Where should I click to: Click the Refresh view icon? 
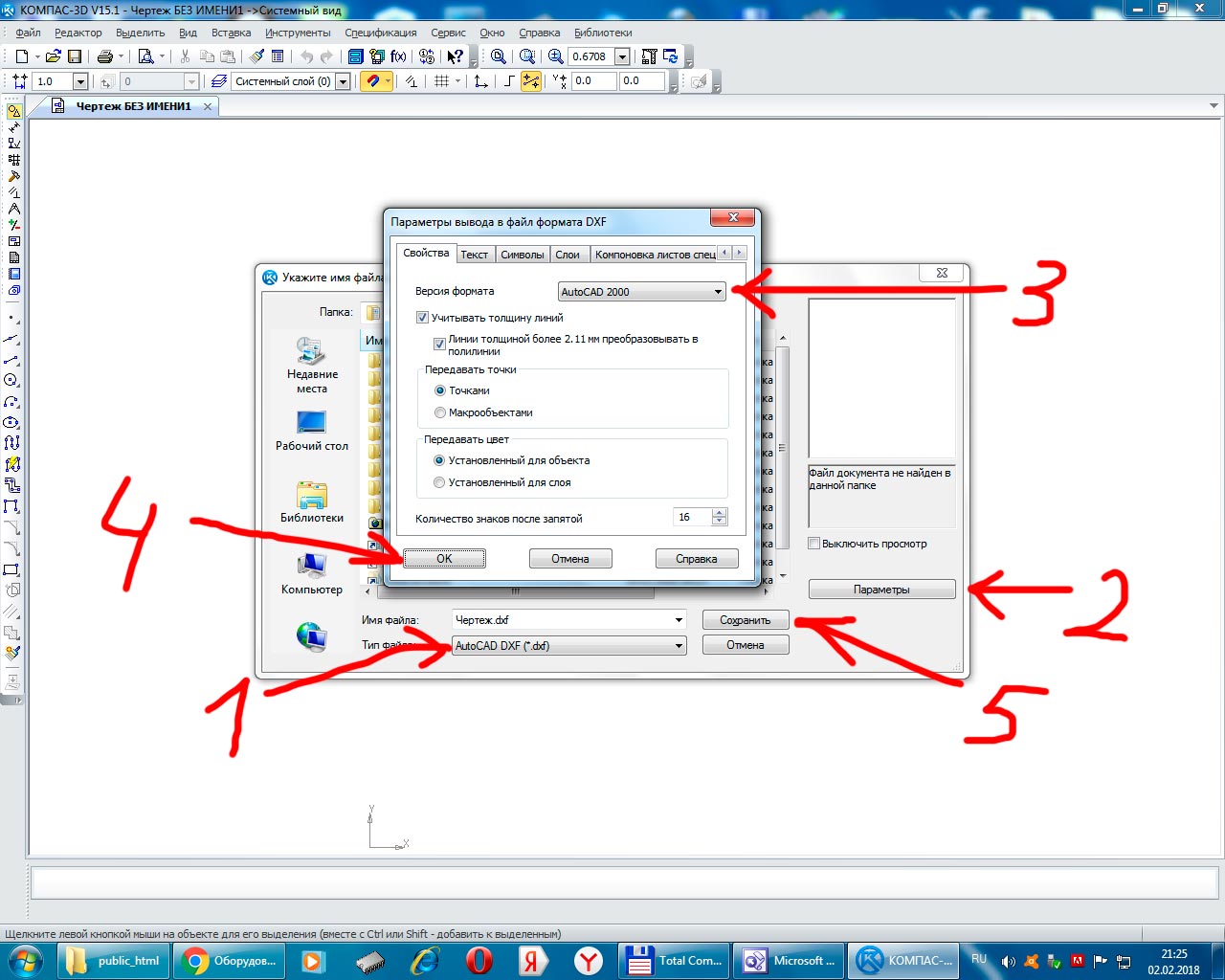coord(670,56)
